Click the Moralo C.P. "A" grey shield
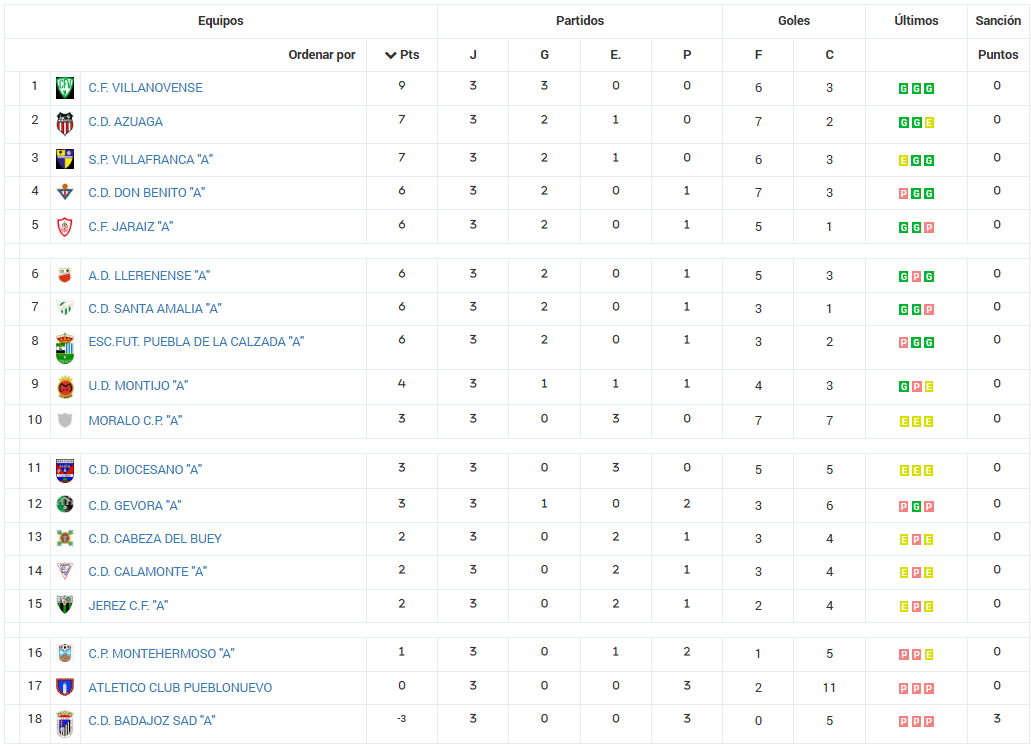 click(64, 420)
